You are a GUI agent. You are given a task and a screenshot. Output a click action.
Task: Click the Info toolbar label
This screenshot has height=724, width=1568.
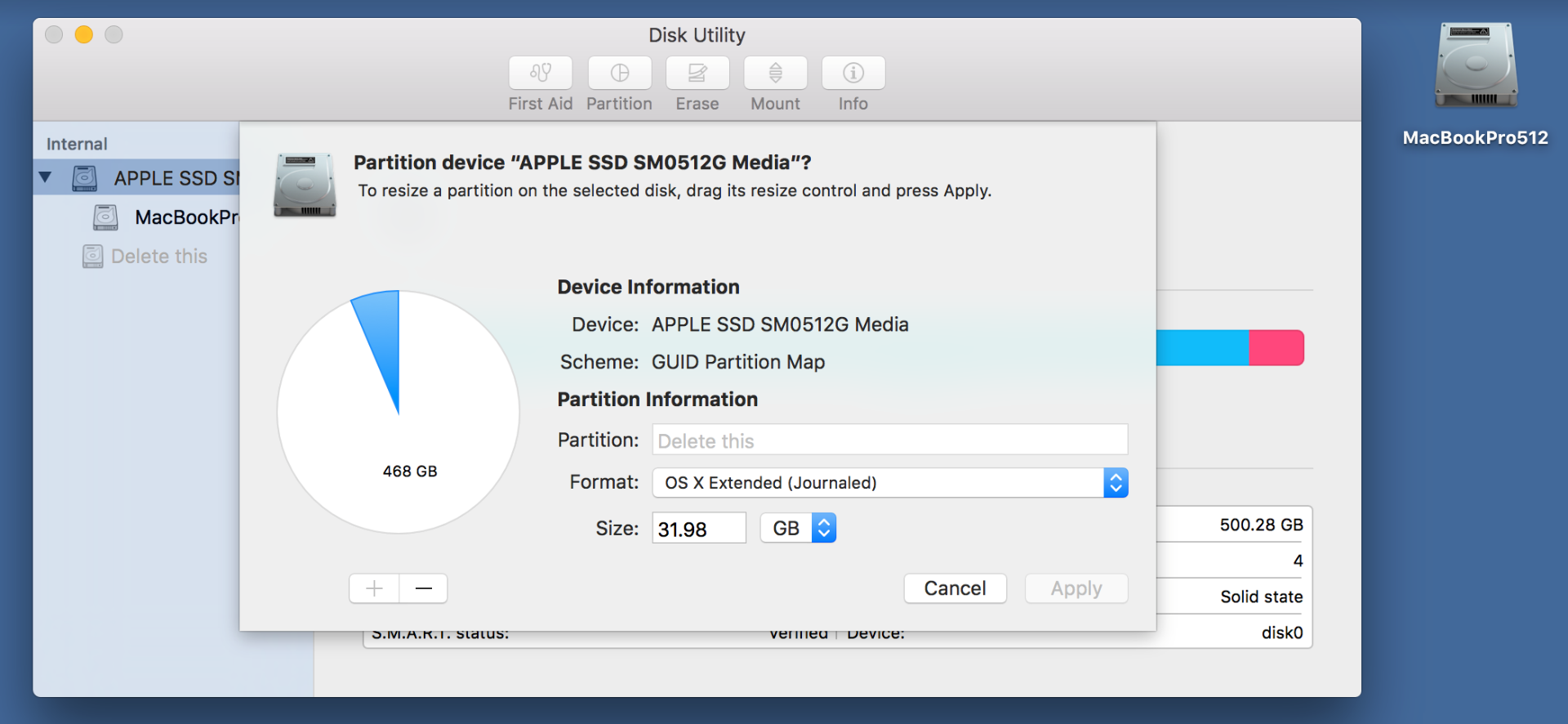pos(853,104)
